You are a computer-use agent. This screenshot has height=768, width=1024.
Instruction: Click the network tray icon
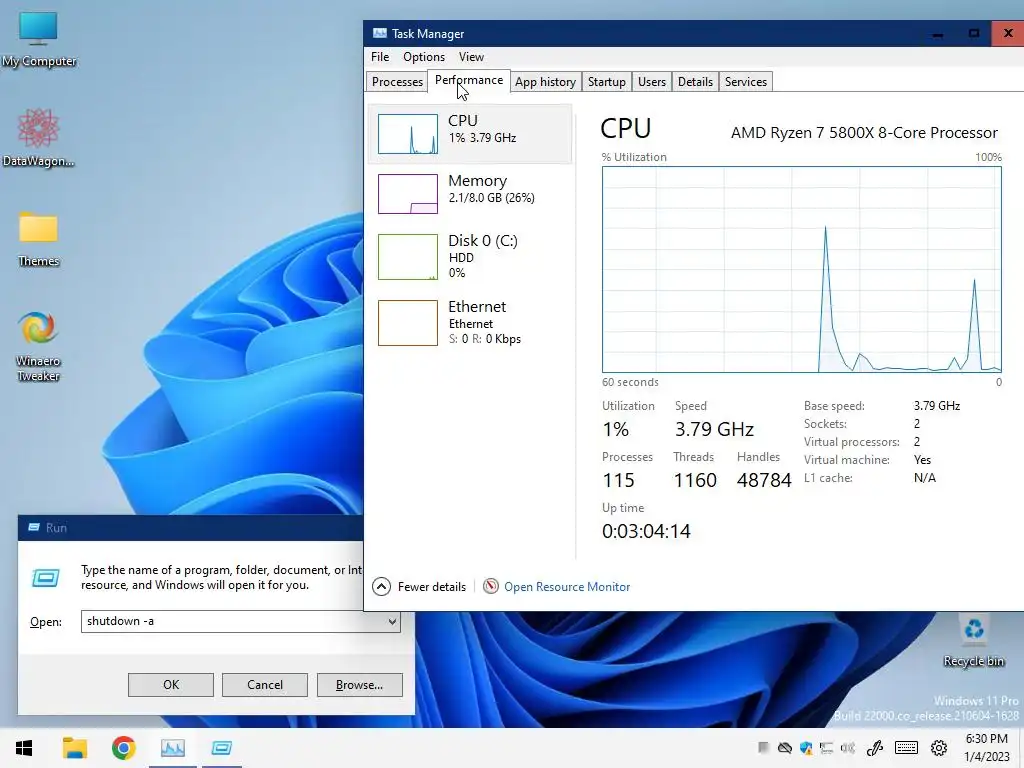coord(827,748)
